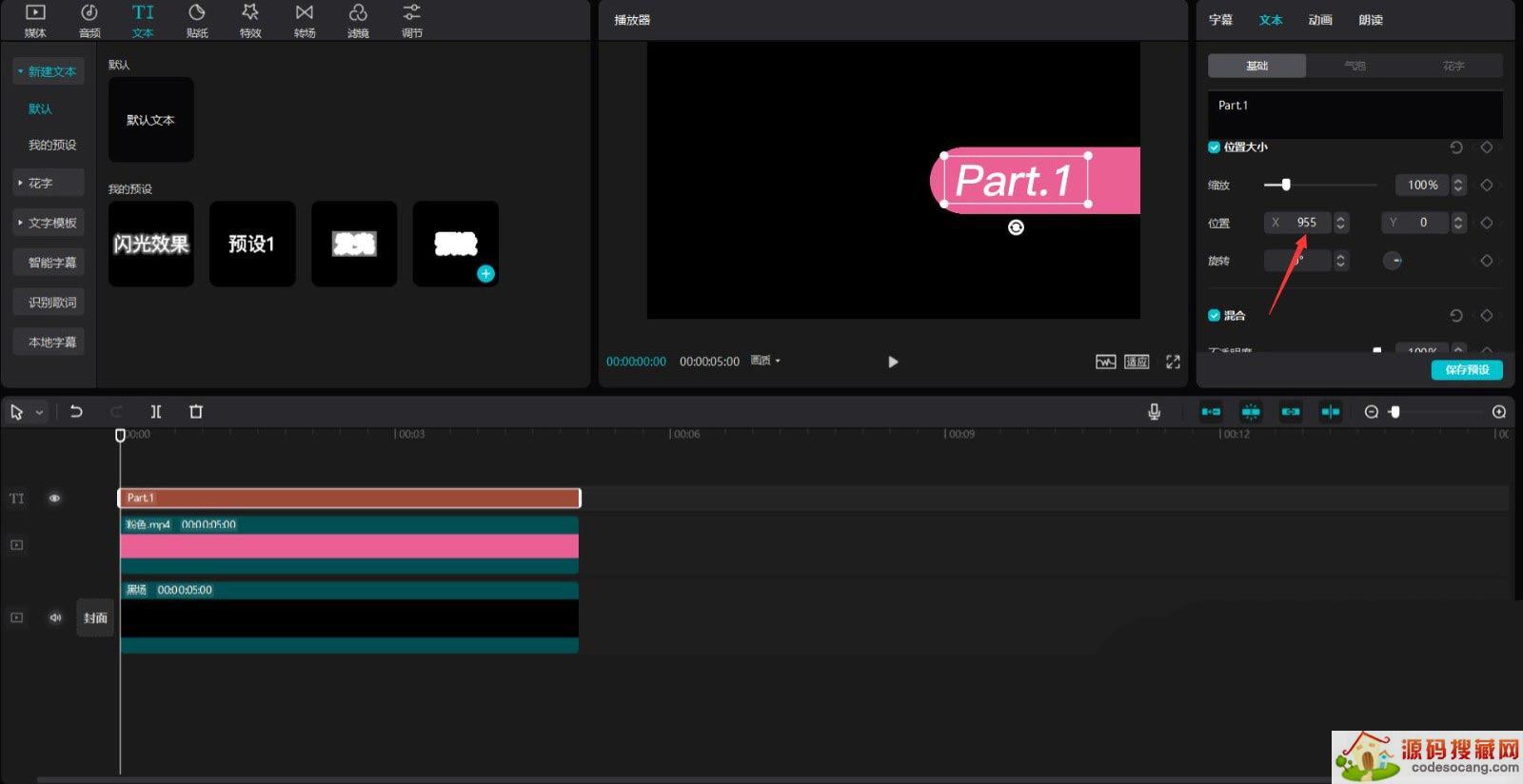Click the 缩放 scale slider handle
1523x784 pixels.
pos(1286,185)
